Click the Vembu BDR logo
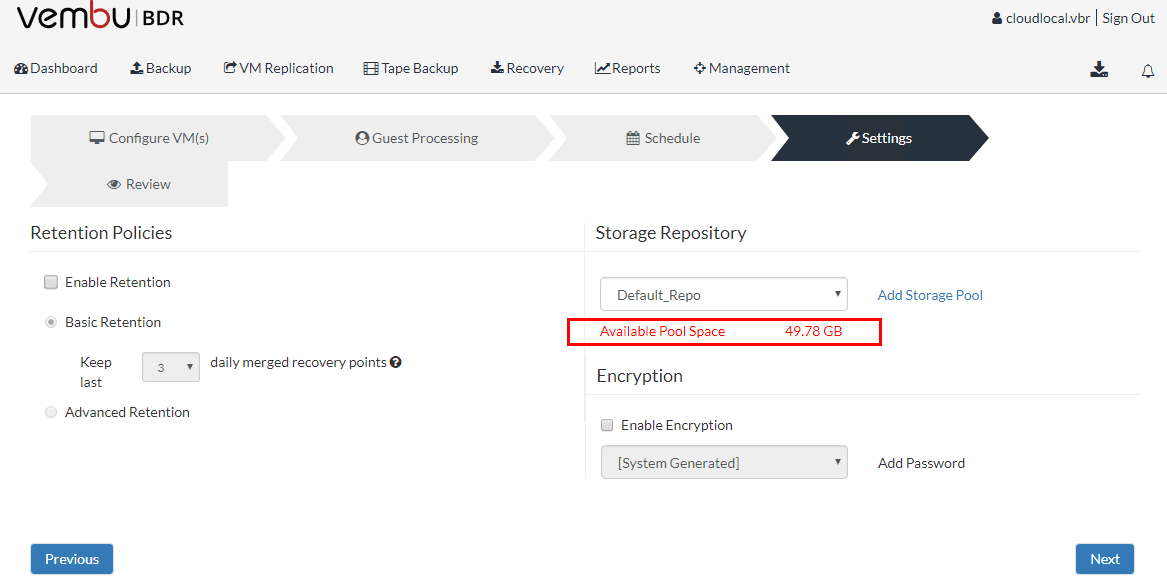The width and height of the screenshot is (1167, 586). [100, 18]
